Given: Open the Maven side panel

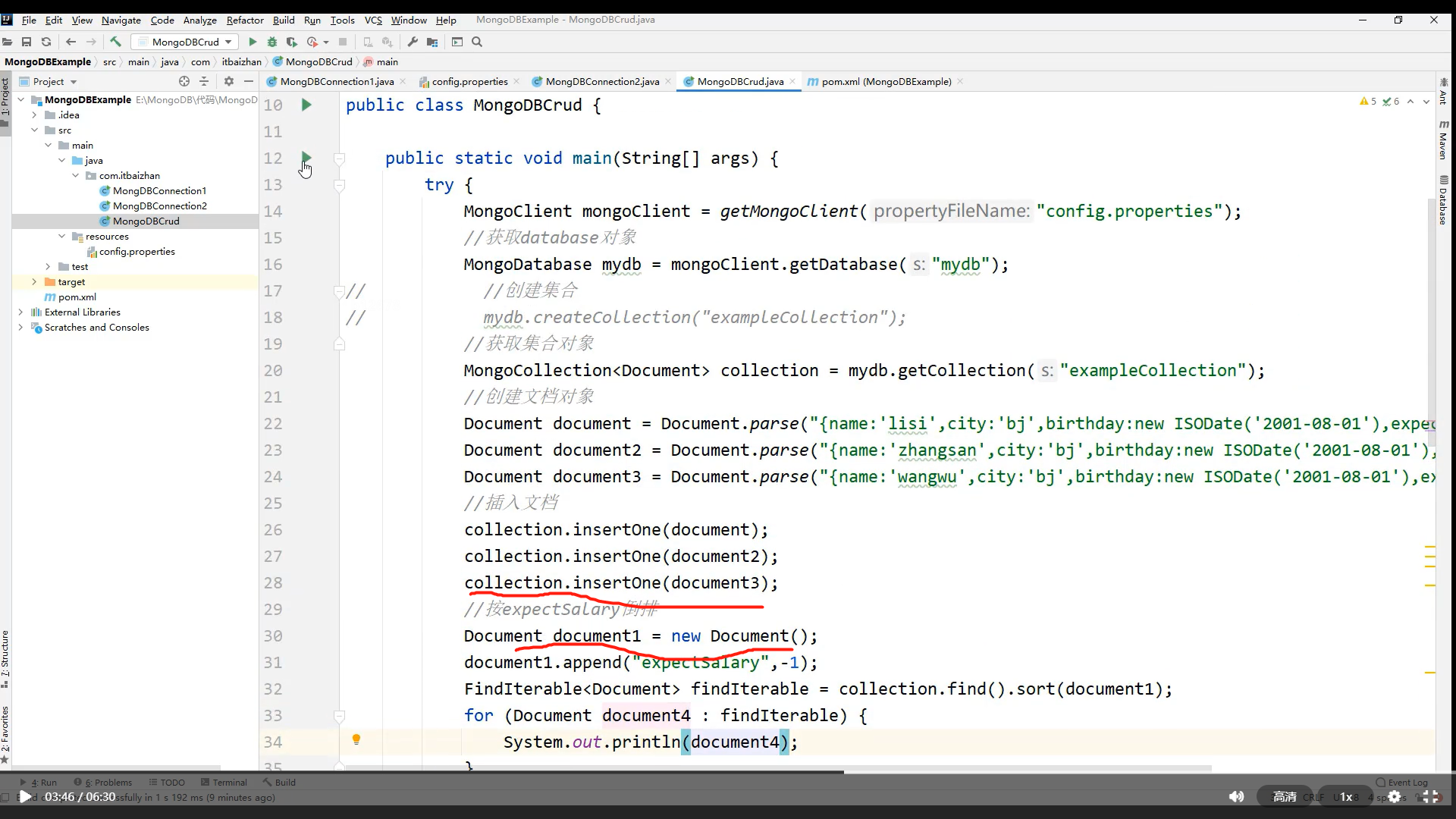Looking at the screenshot, I should 1443,140.
